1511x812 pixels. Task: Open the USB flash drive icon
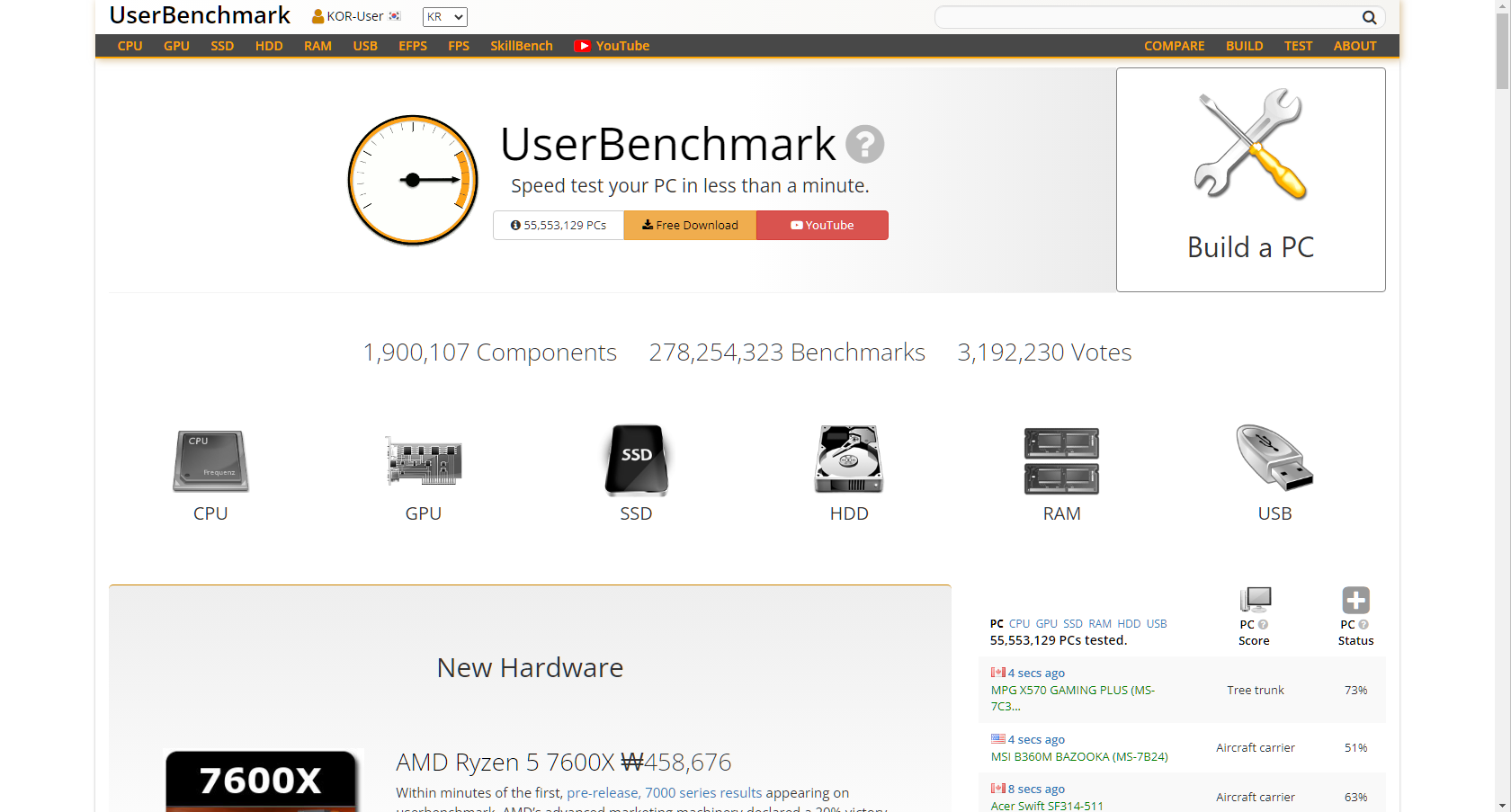(x=1274, y=458)
